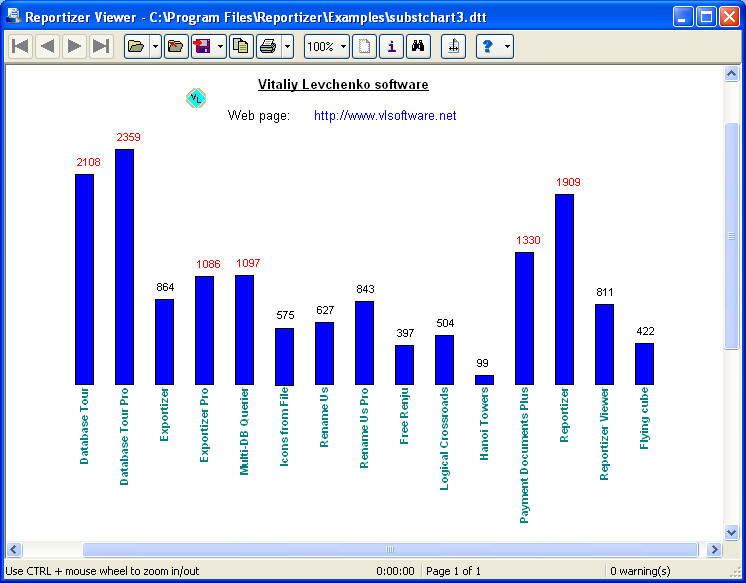Image resolution: width=746 pixels, height=583 pixels.
Task: Click the 0 warning(s) status entry
Action: click(640, 571)
